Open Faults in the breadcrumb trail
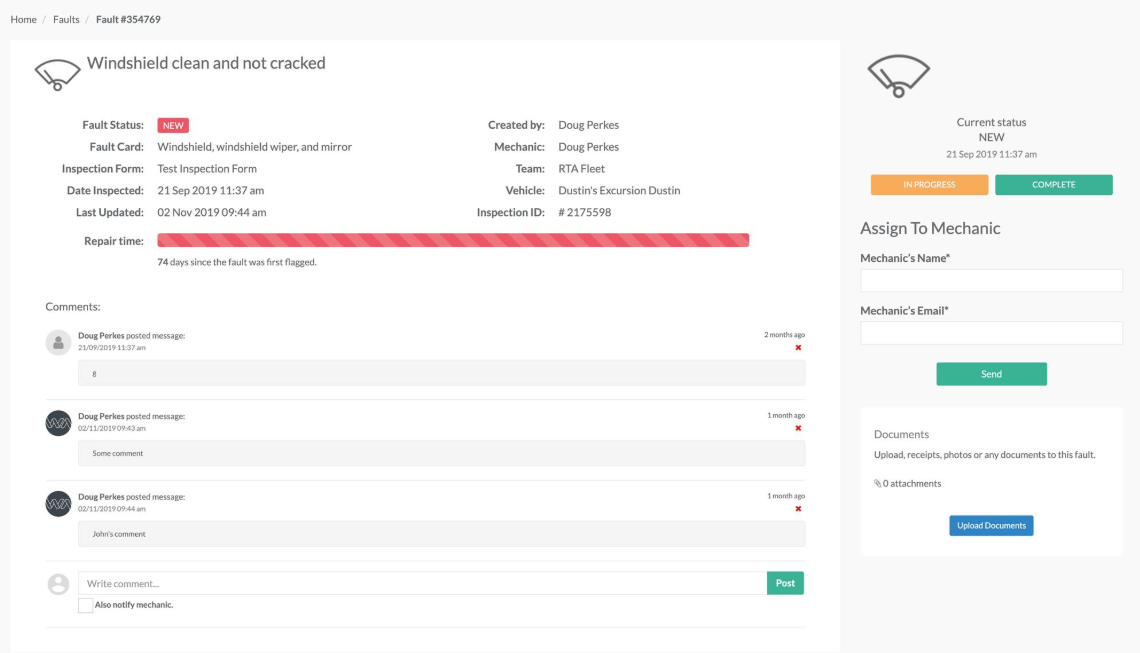1140x653 pixels. point(67,20)
